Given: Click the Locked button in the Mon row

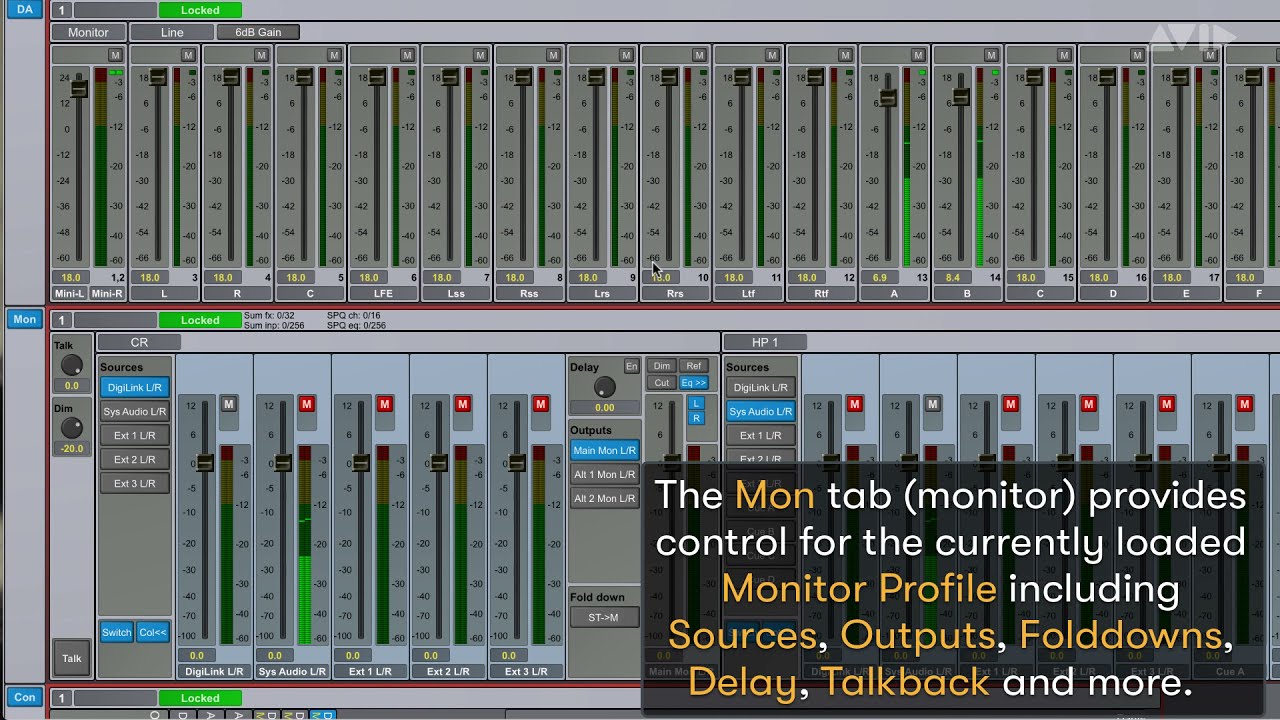Looking at the screenshot, I should [x=200, y=320].
